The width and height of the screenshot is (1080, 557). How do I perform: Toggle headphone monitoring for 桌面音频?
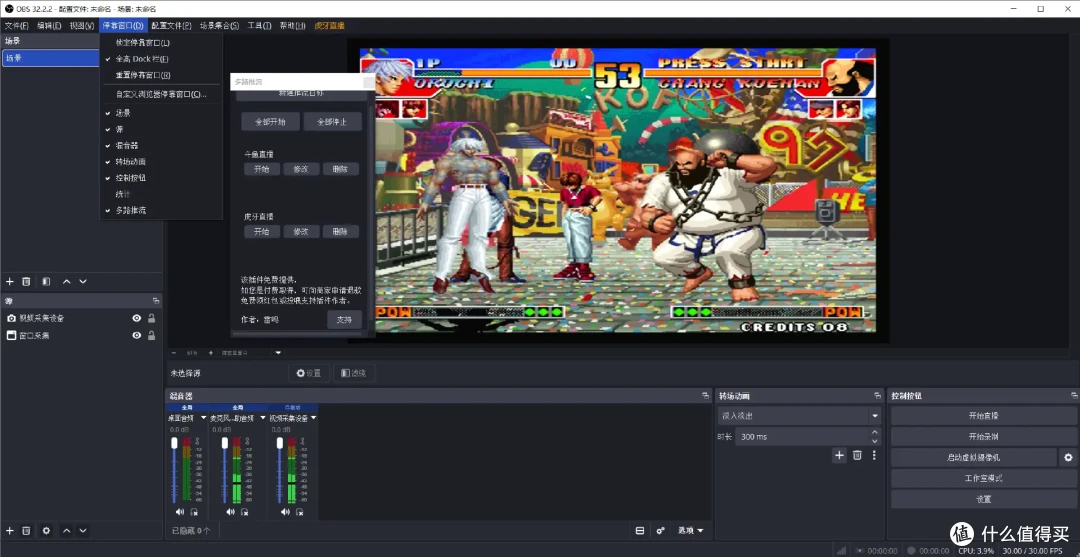pyautogui.click(x=194, y=512)
